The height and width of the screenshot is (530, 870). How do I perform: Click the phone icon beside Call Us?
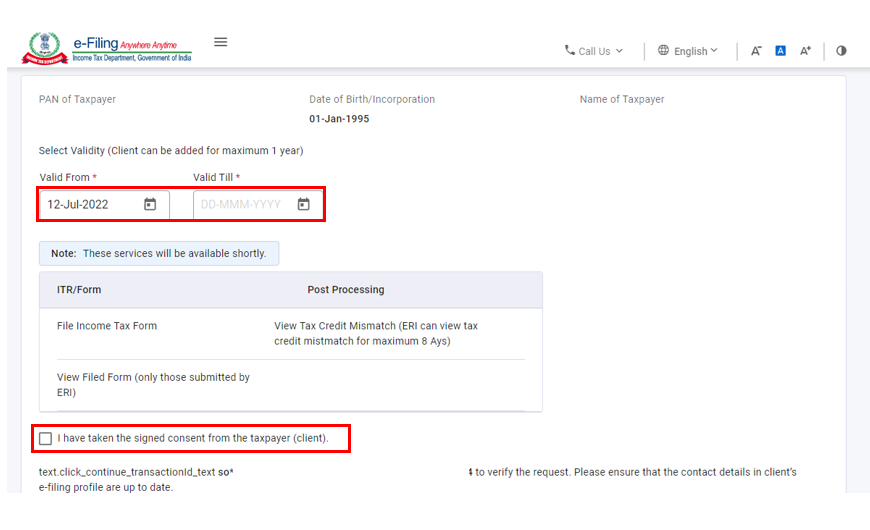570,50
